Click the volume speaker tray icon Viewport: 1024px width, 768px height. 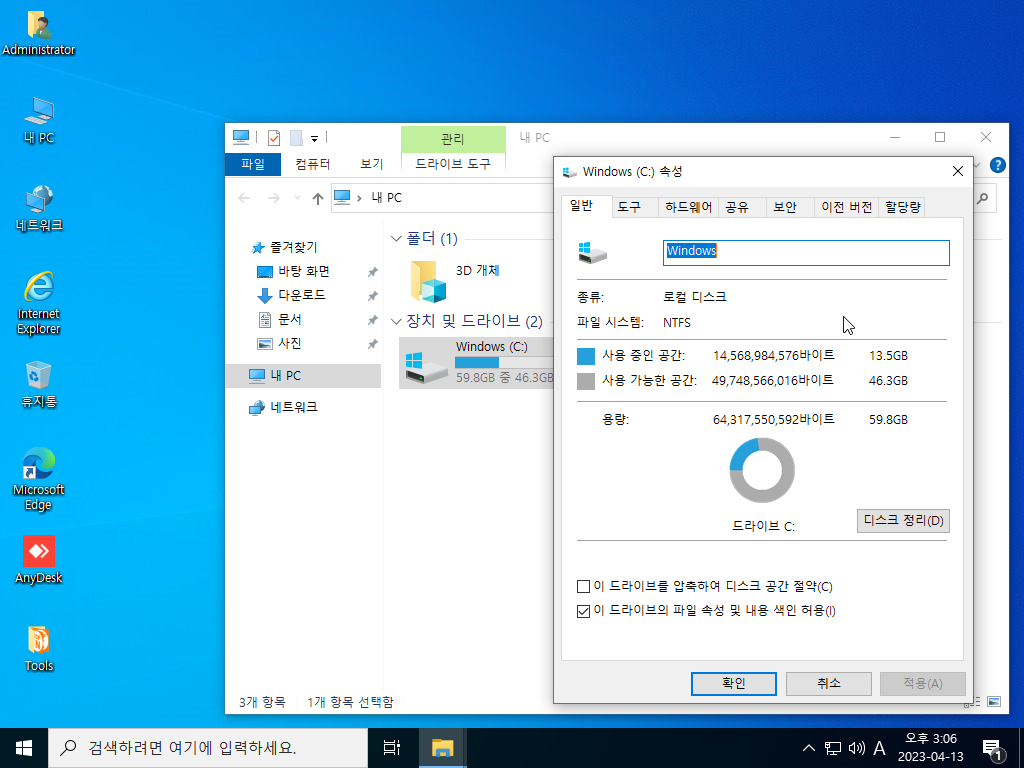pyautogui.click(x=856, y=748)
